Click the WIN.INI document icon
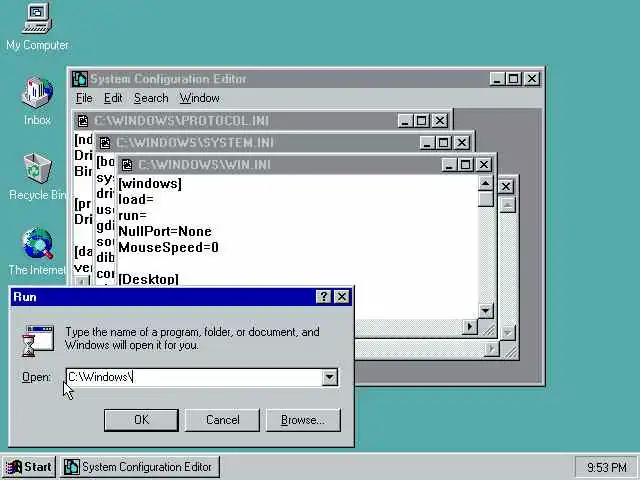Viewport: 640px width, 480px height. click(127, 165)
